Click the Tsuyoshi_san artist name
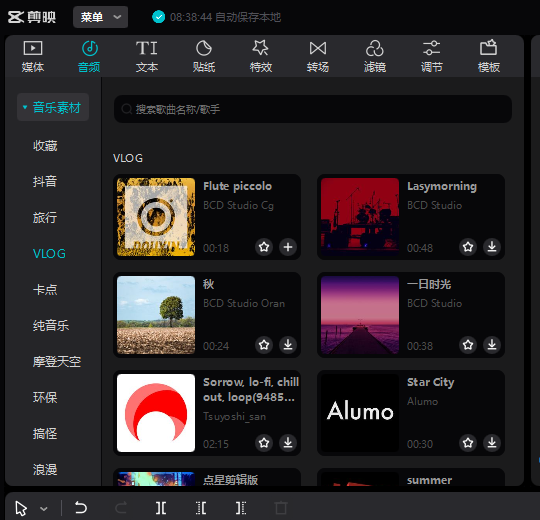 (x=235, y=416)
